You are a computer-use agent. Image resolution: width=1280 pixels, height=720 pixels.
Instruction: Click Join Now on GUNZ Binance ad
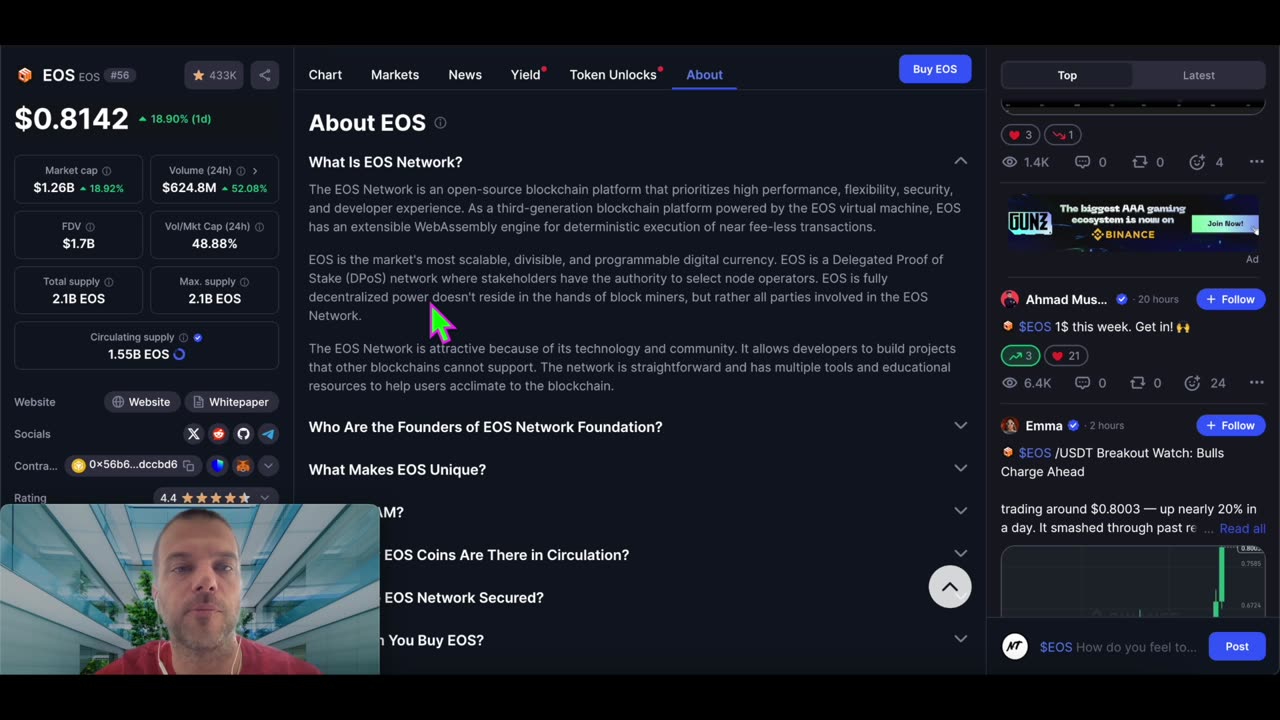tap(1224, 223)
